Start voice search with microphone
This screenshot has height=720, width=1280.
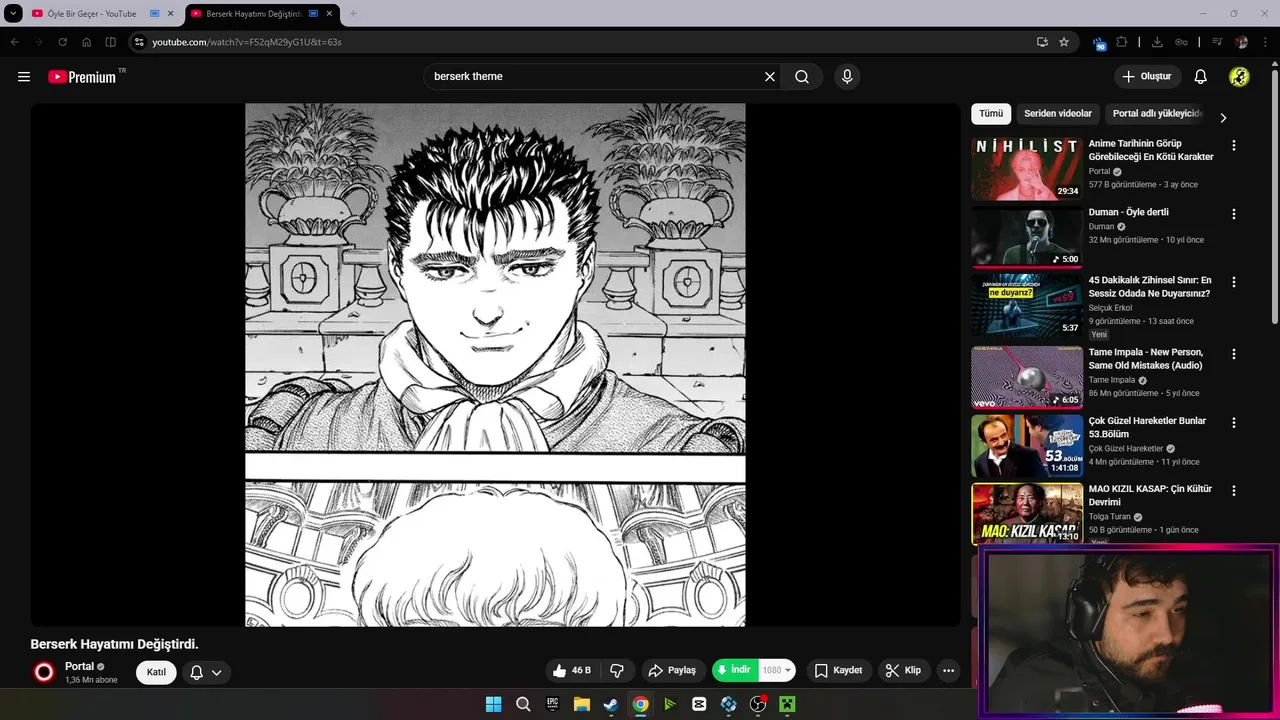click(x=847, y=77)
